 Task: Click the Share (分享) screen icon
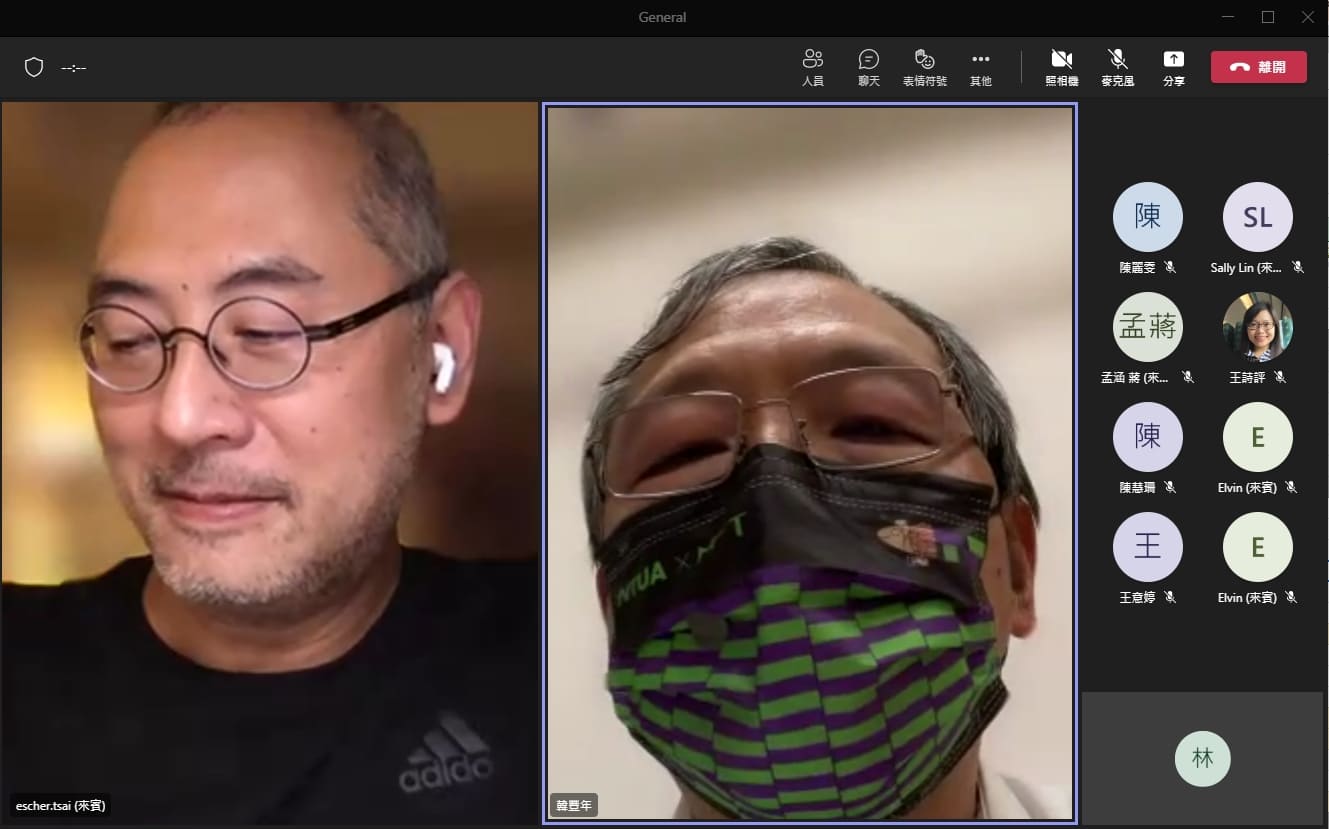[x=1173, y=67]
